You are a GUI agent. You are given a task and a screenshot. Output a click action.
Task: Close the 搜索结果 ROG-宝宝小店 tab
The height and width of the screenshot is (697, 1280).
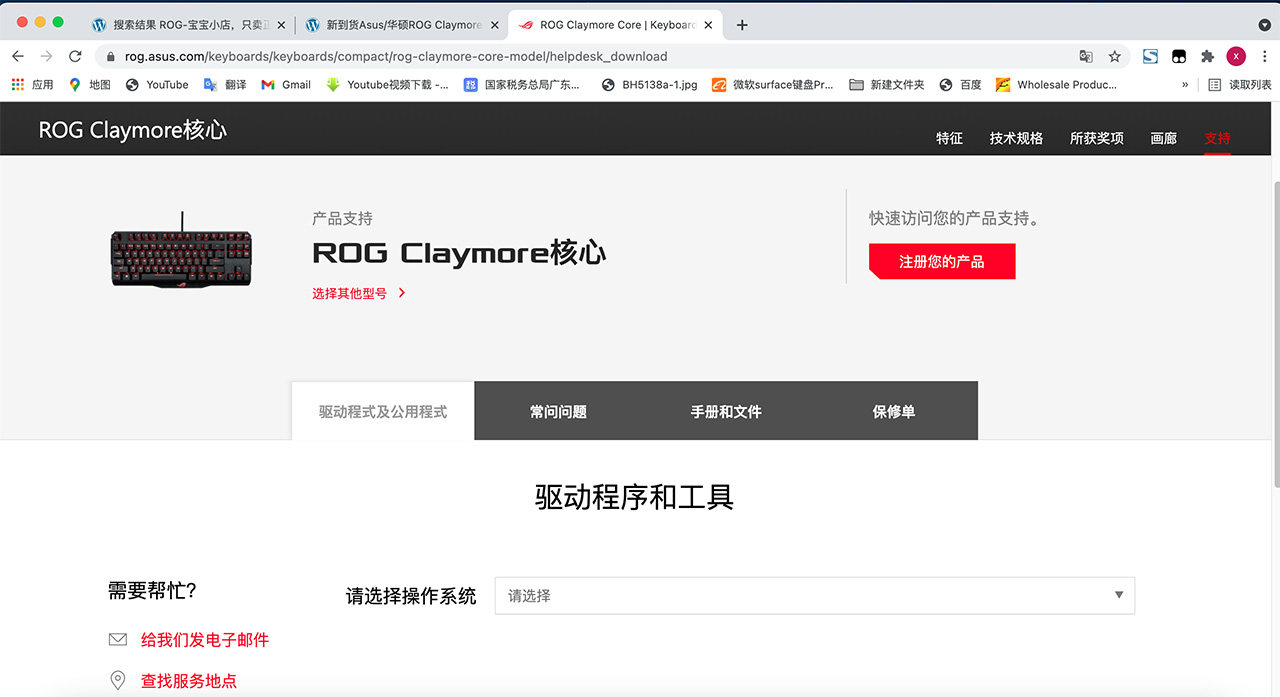[283, 25]
